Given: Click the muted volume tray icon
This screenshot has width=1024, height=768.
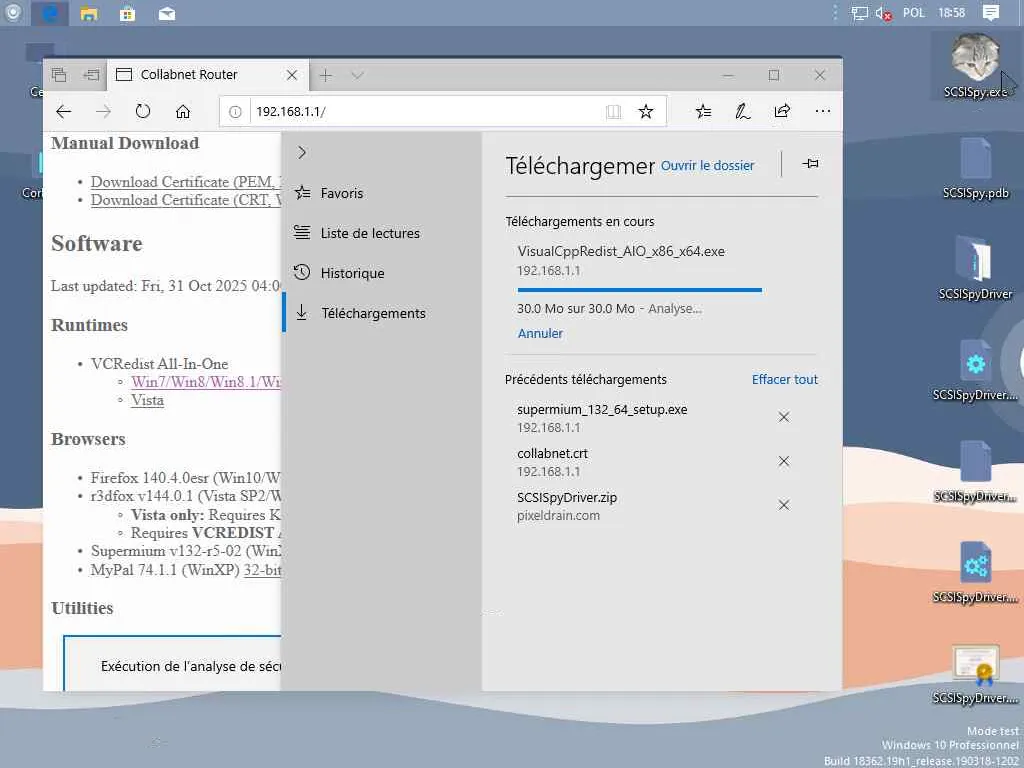Looking at the screenshot, I should click(x=884, y=13).
